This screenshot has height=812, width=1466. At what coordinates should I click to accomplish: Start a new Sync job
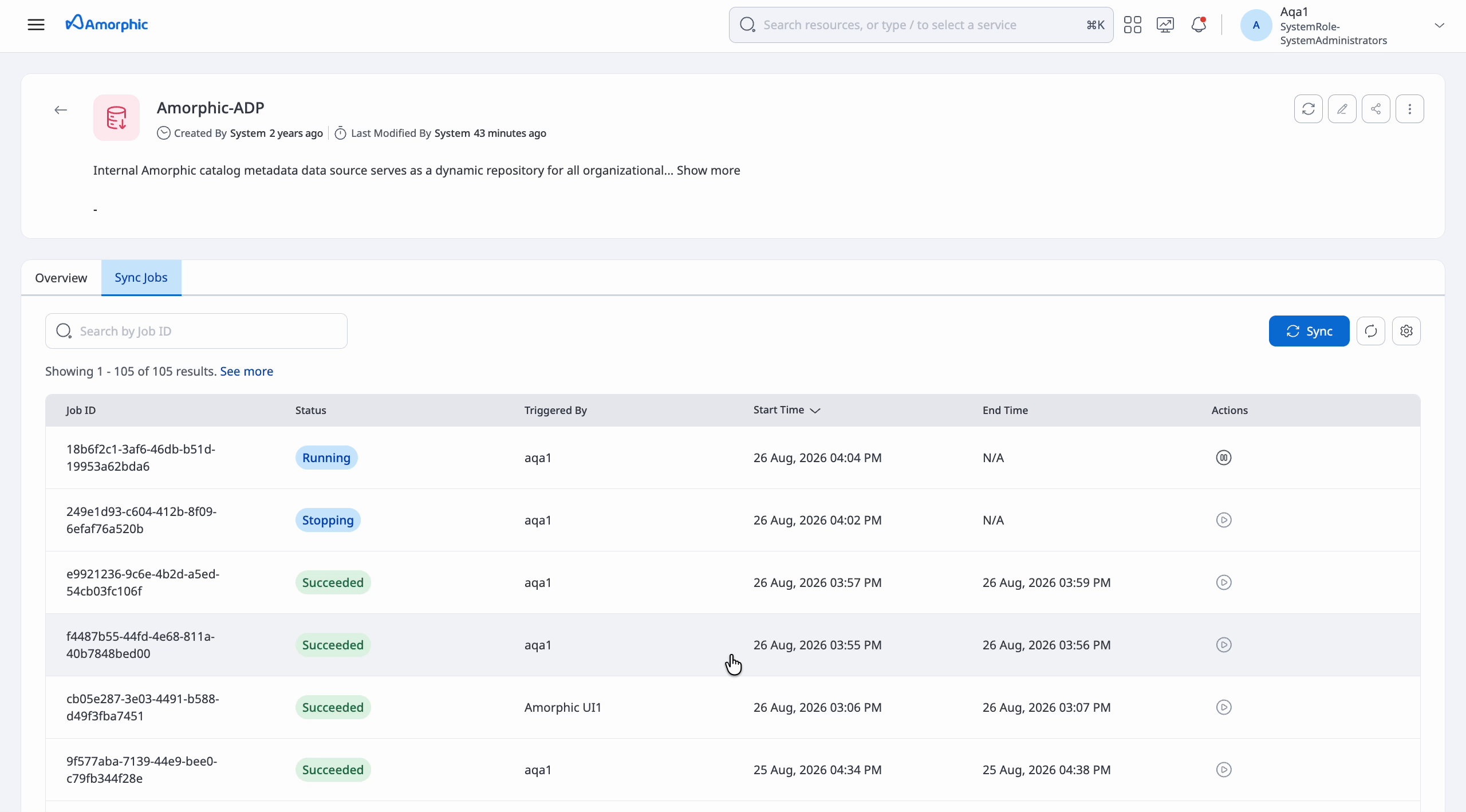(1309, 331)
